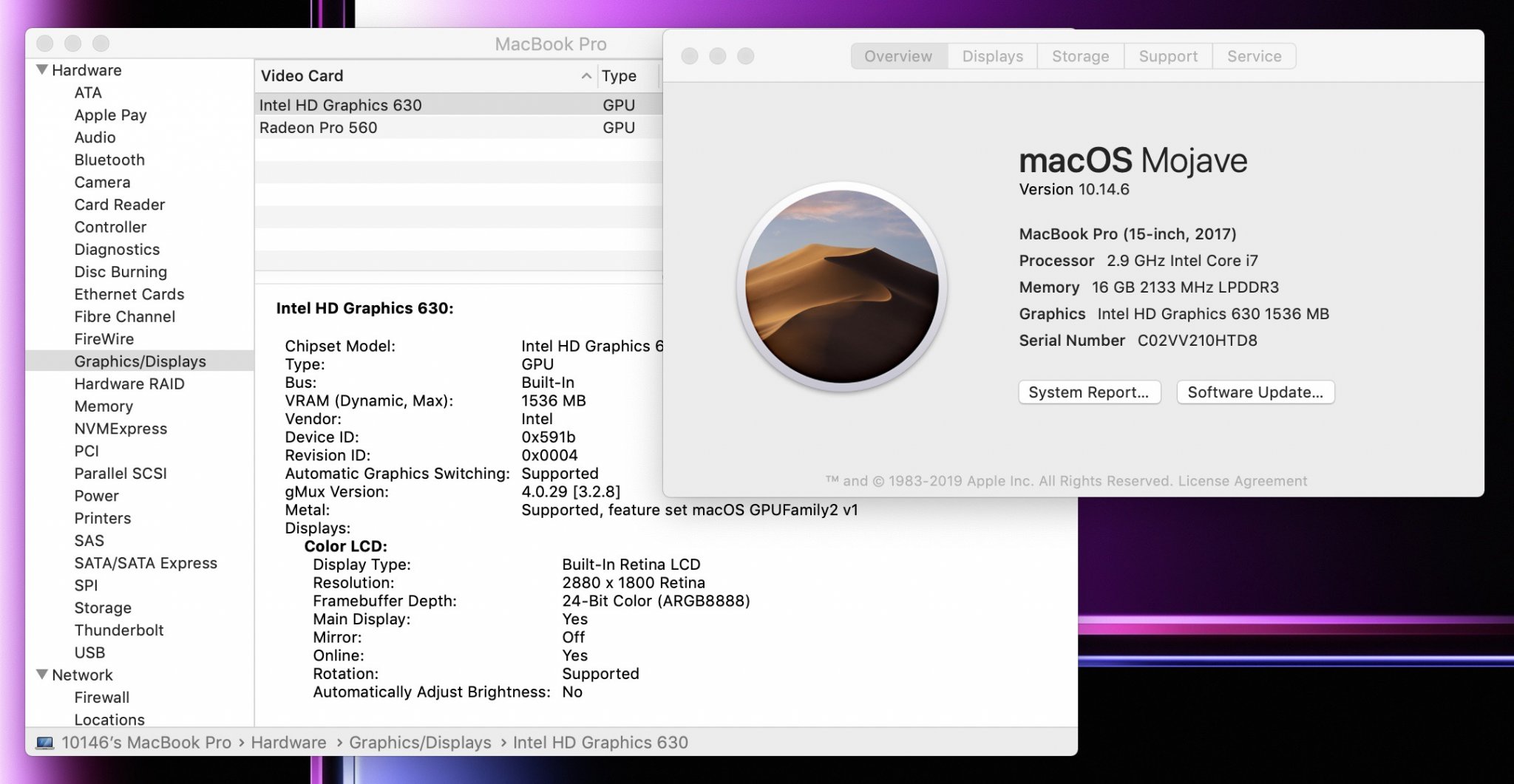Select Memory in the sidebar
The height and width of the screenshot is (784, 1514).
pos(103,406)
